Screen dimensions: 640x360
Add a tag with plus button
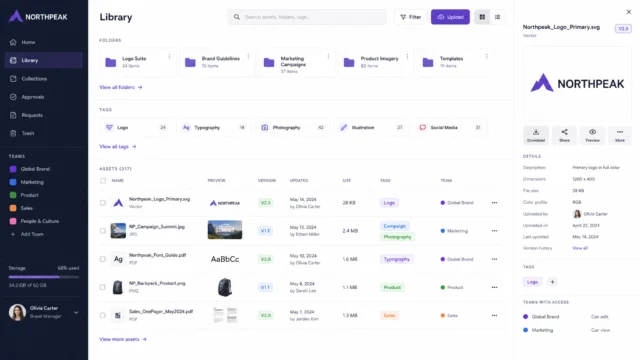pyautogui.click(x=552, y=282)
